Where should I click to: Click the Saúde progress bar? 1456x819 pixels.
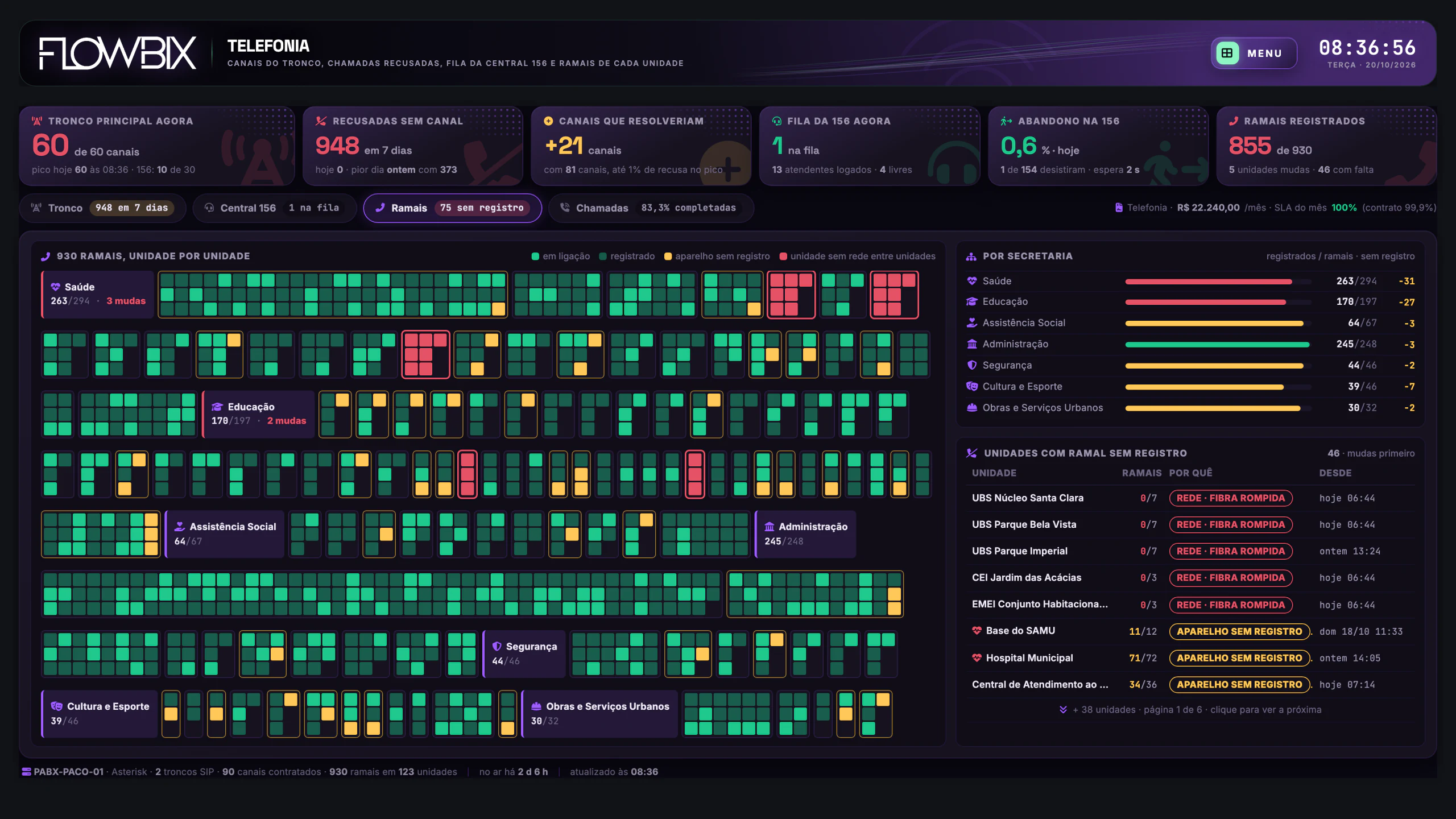click(1218, 282)
